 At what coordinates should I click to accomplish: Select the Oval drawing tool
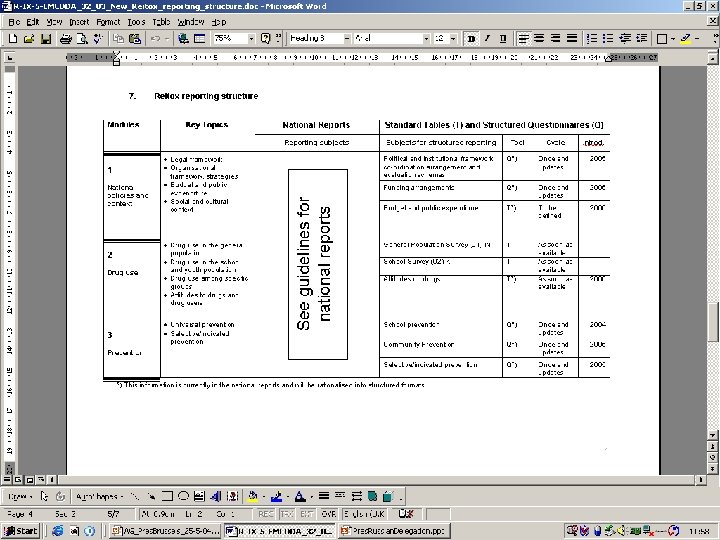click(183, 496)
